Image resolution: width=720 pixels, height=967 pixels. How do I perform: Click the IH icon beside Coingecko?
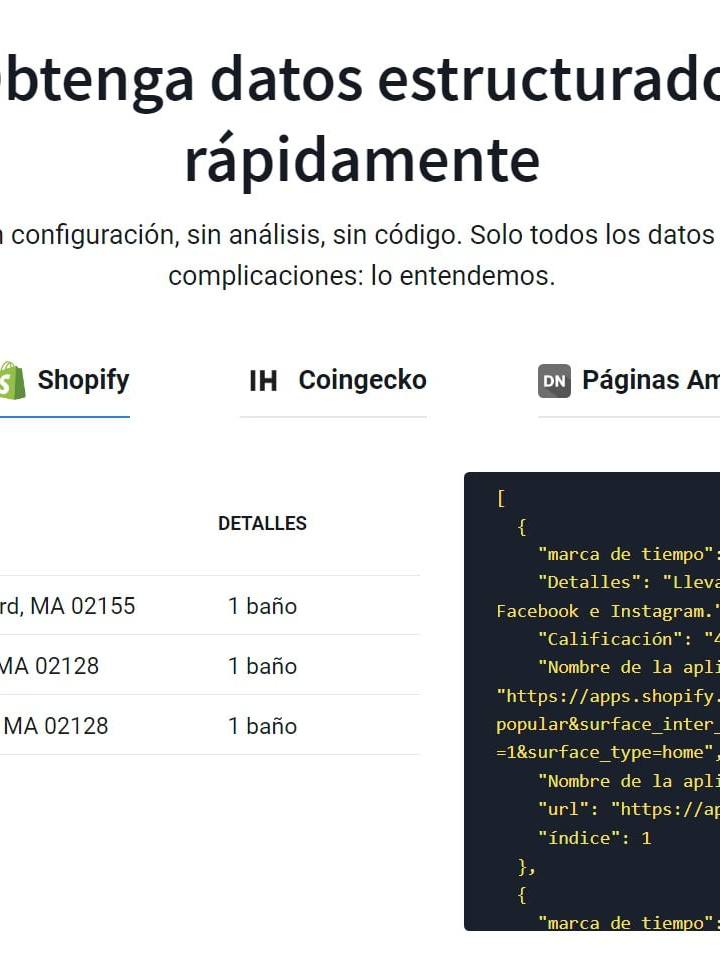(263, 381)
